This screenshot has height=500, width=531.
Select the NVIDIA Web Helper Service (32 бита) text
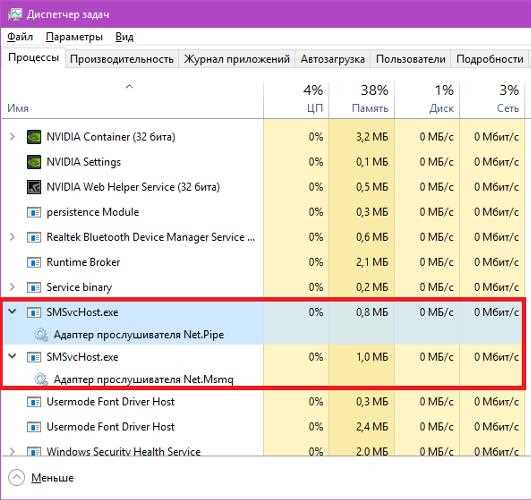[x=133, y=187]
